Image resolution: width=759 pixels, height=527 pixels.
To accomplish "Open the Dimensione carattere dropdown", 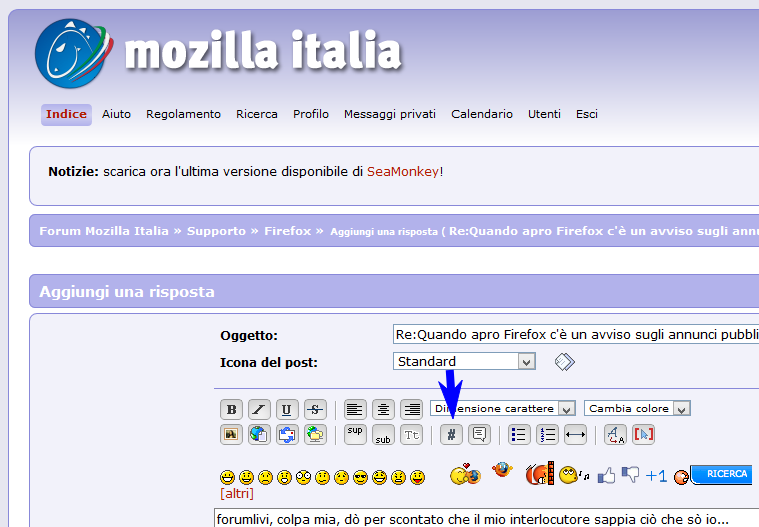I will click(x=502, y=408).
